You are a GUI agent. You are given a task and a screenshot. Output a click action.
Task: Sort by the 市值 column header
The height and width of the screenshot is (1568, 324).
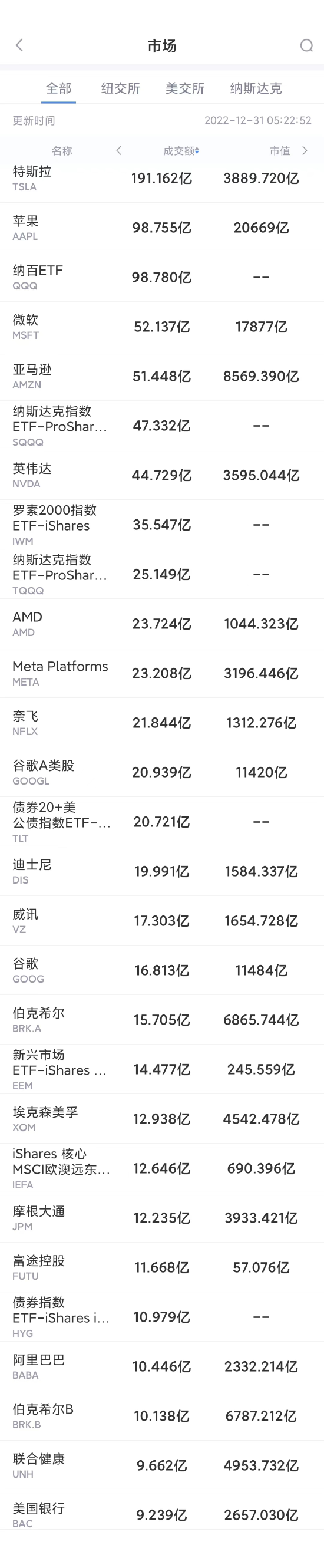click(280, 150)
